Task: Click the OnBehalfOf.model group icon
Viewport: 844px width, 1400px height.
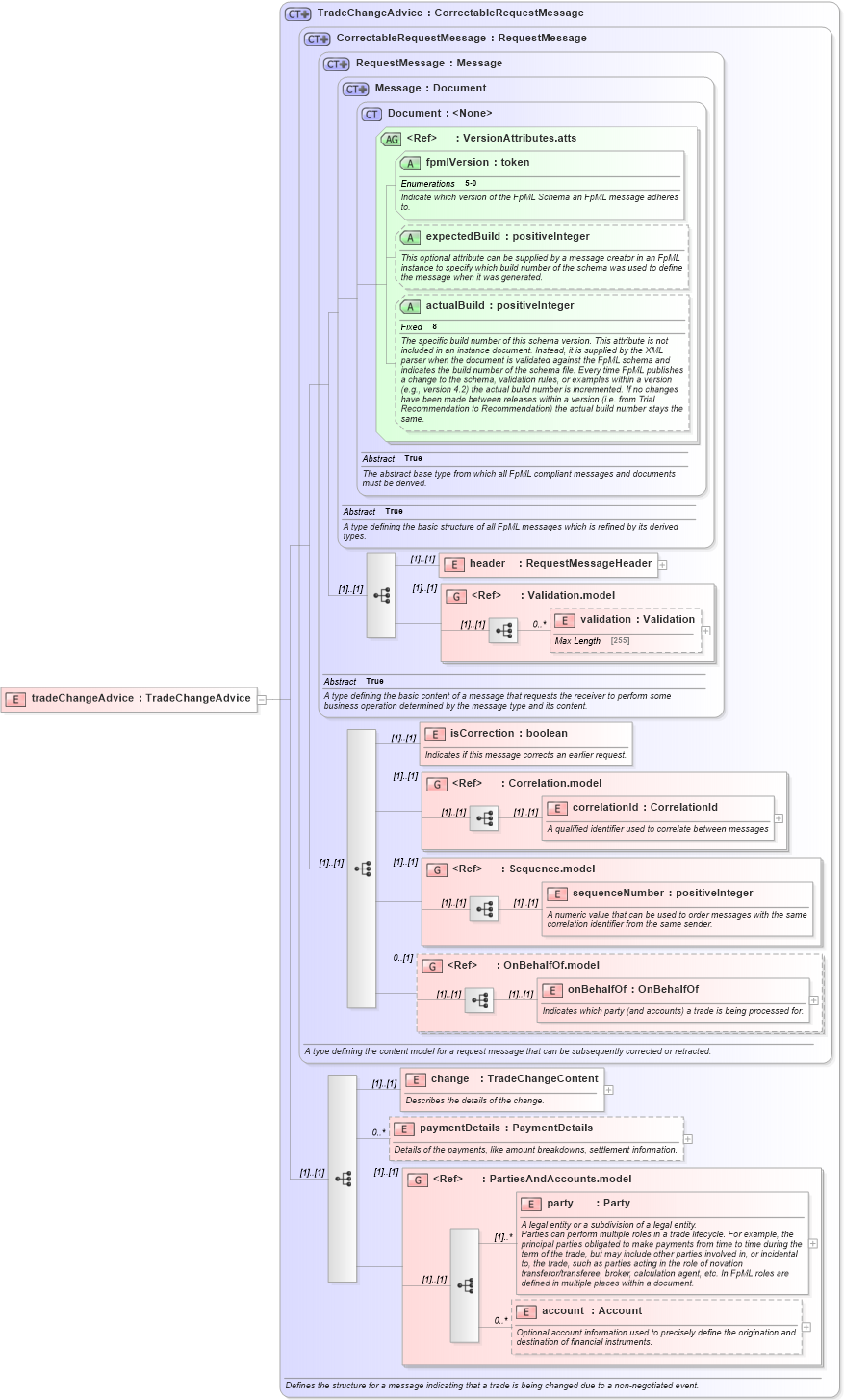Action: [x=432, y=966]
